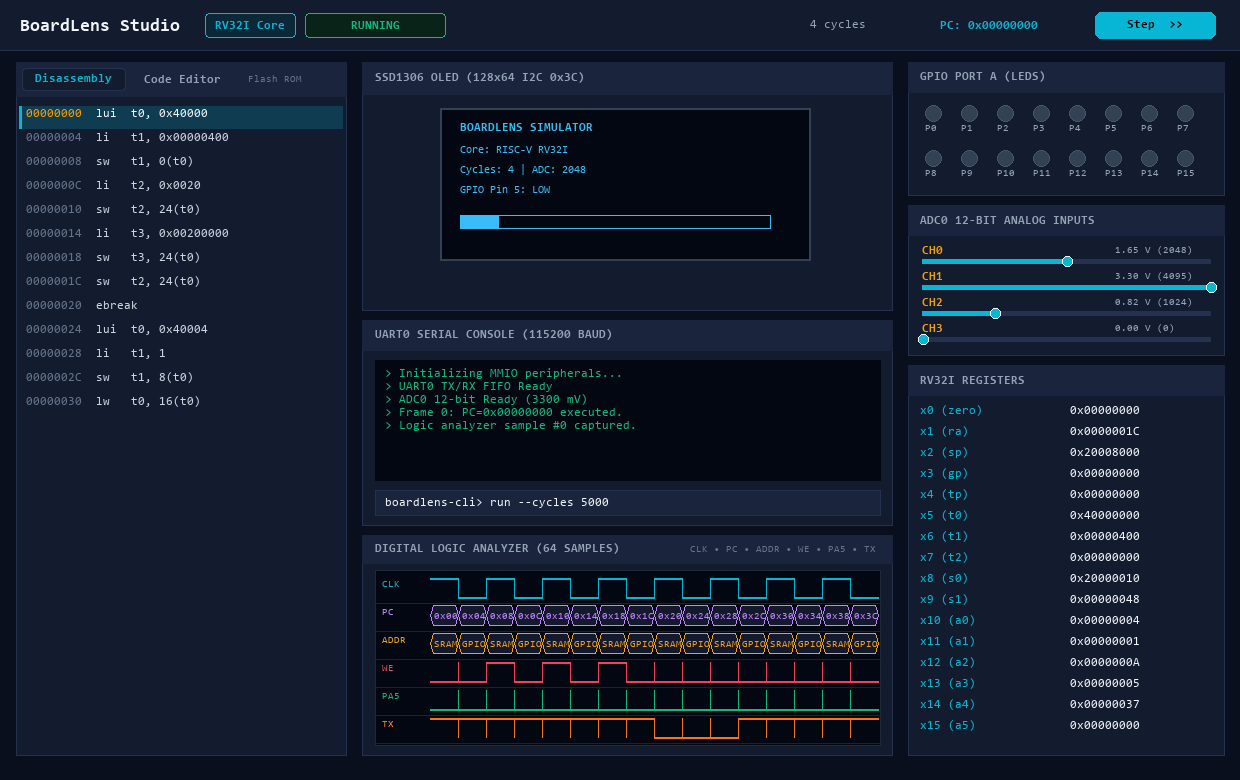The height and width of the screenshot is (780, 1240).
Task: Select disassembly row at address 00000030
Action: [181, 401]
